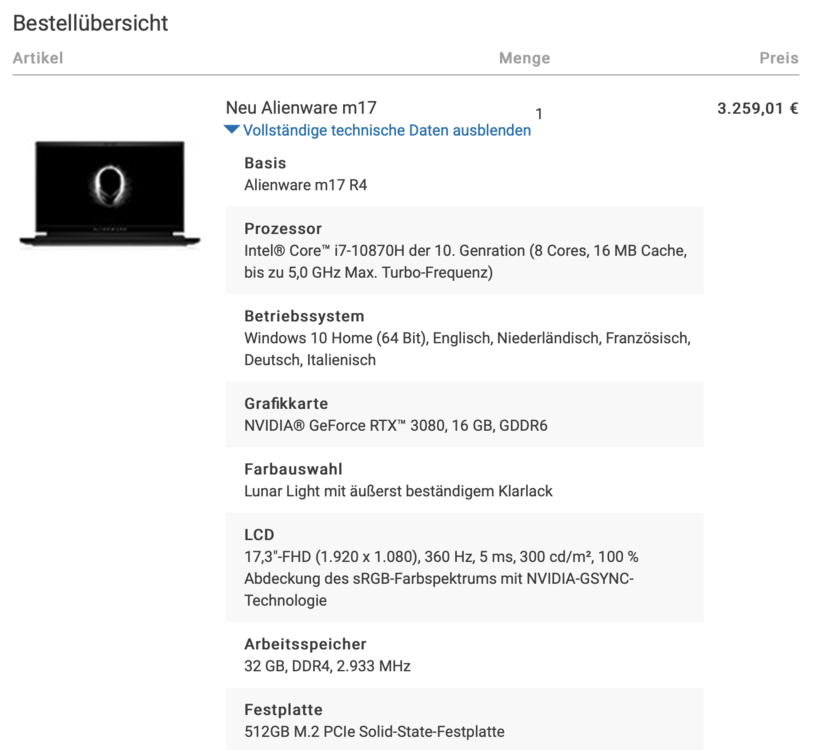Click the Artikel column header
This screenshot has width=813, height=750.
38,58
